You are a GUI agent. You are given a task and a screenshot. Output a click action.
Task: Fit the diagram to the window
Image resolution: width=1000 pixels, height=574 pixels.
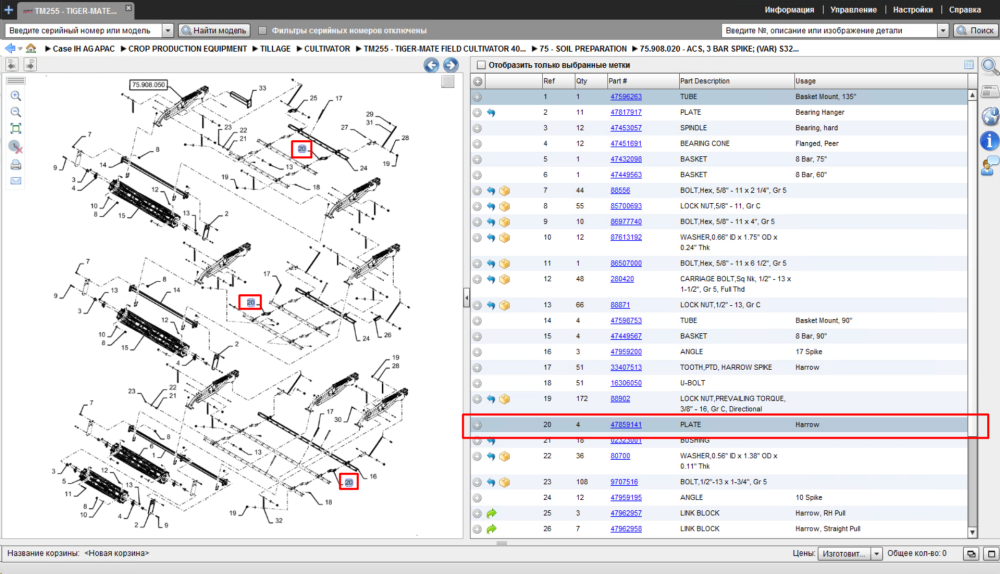coord(16,128)
